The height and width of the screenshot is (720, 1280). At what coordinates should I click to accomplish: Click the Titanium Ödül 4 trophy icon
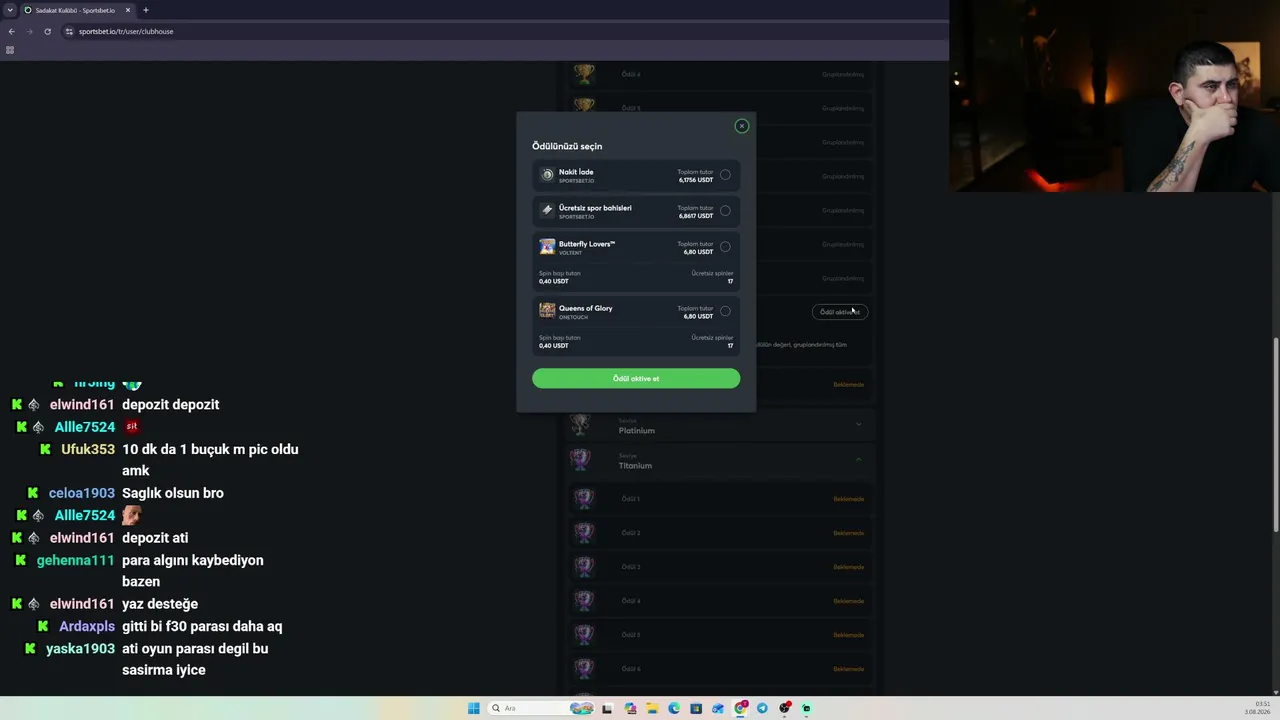[x=584, y=601]
